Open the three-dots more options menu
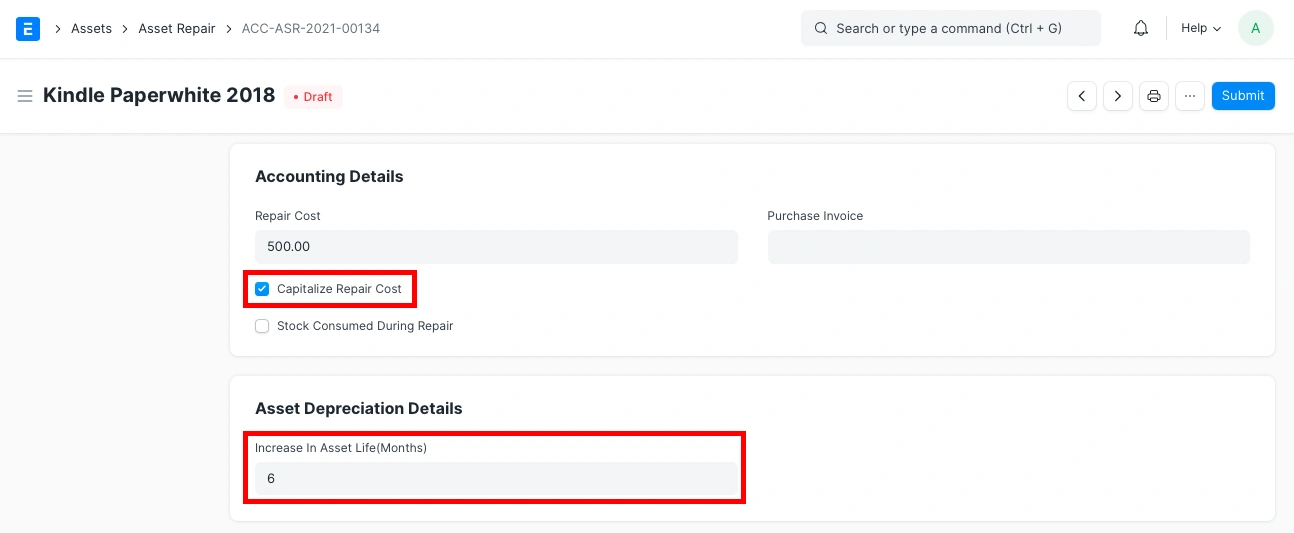Screen dimensions: 1294x533 click(x=1189, y=96)
